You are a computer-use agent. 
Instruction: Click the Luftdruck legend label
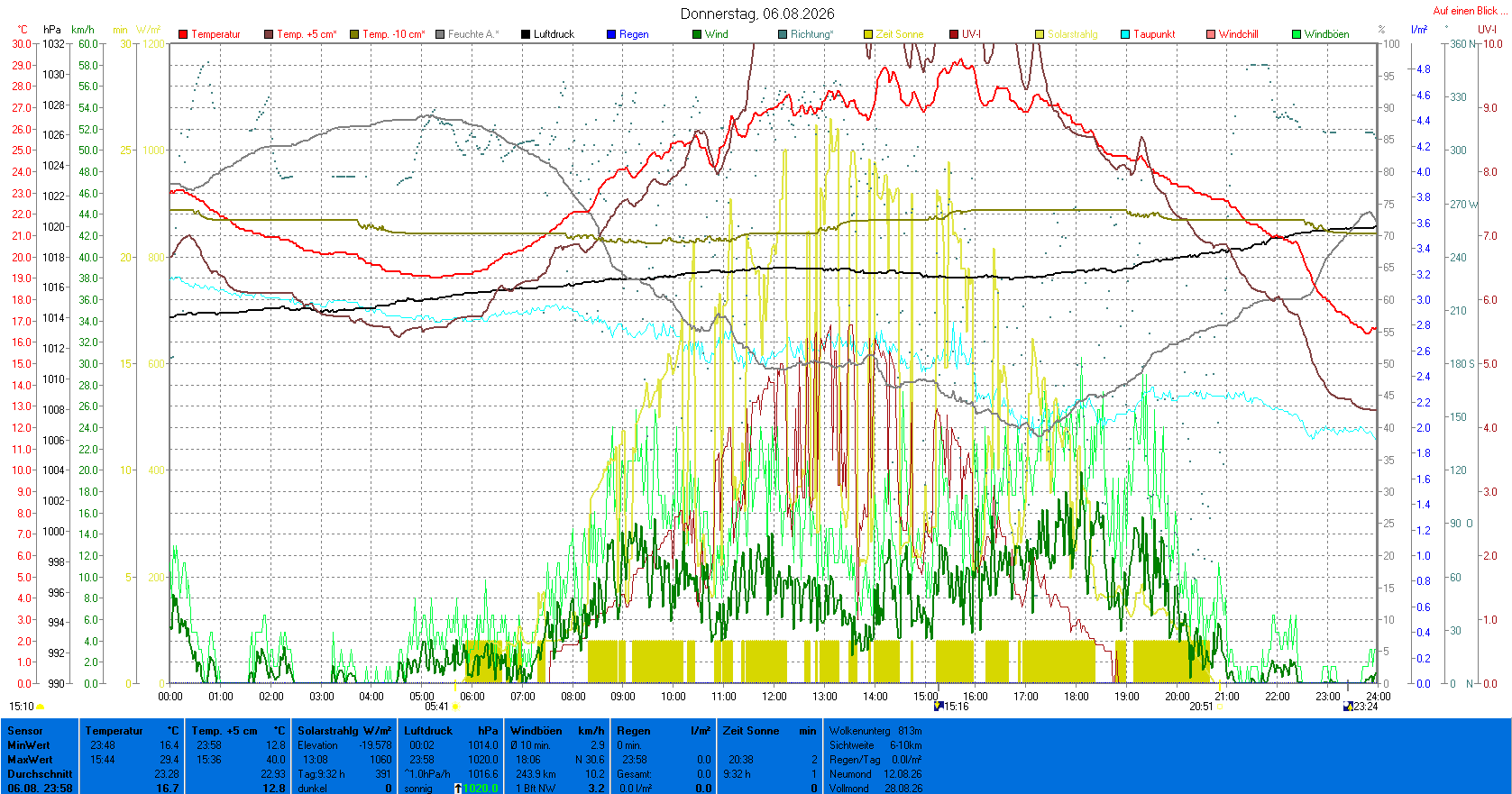pos(554,34)
